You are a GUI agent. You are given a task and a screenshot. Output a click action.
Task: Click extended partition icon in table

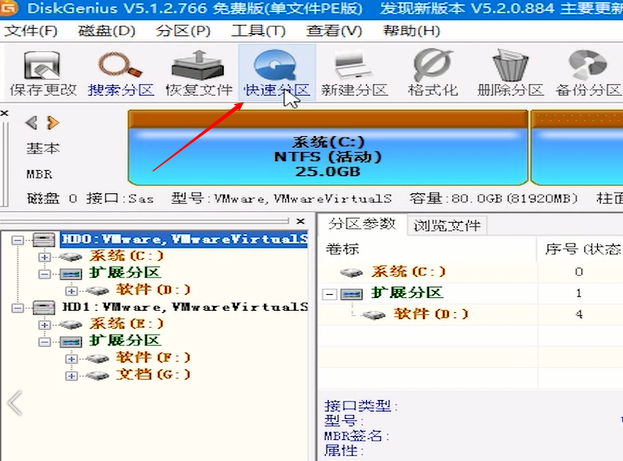(x=352, y=294)
